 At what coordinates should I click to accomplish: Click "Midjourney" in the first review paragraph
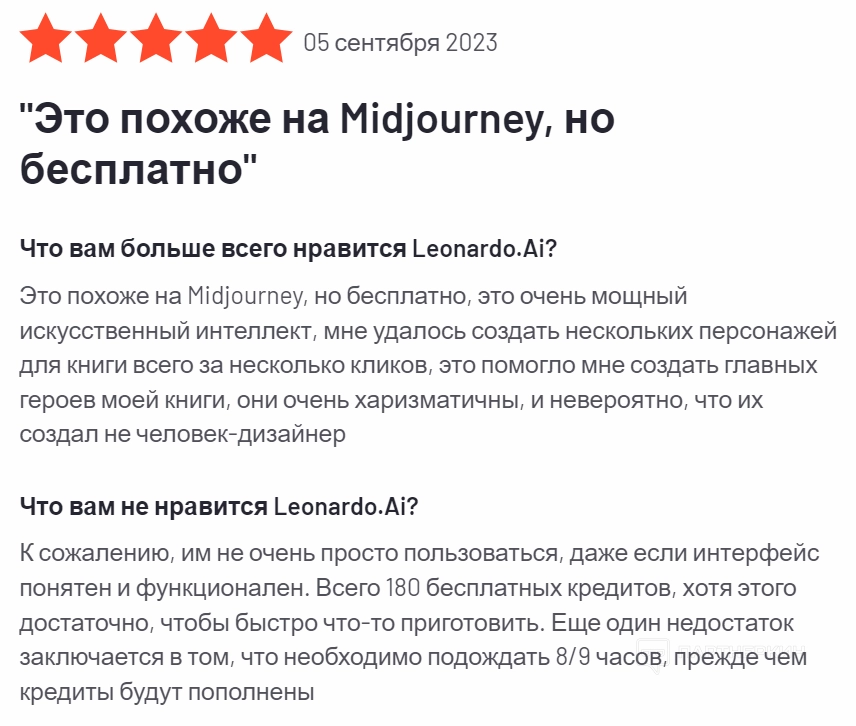click(245, 296)
